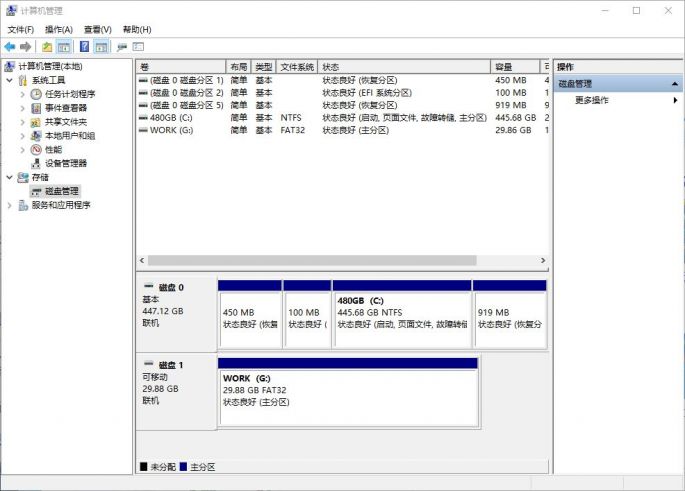Open Performance (性能) tree node
685x491 pixels.
pos(52,149)
